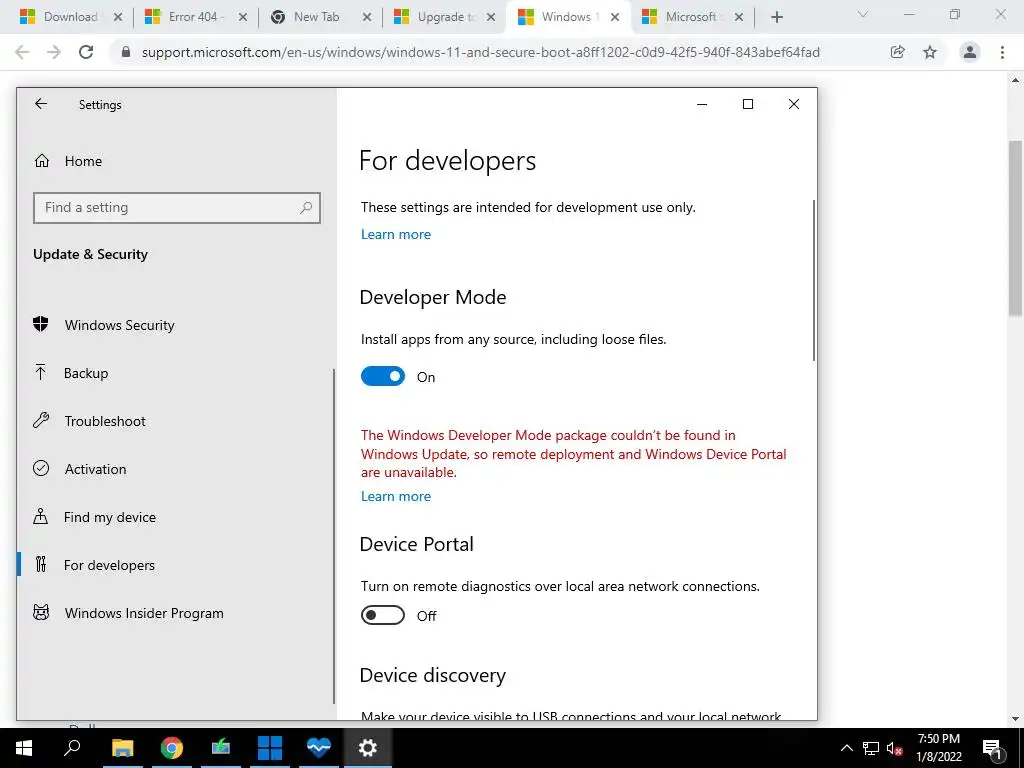Open the browser profile avatar

point(970,52)
